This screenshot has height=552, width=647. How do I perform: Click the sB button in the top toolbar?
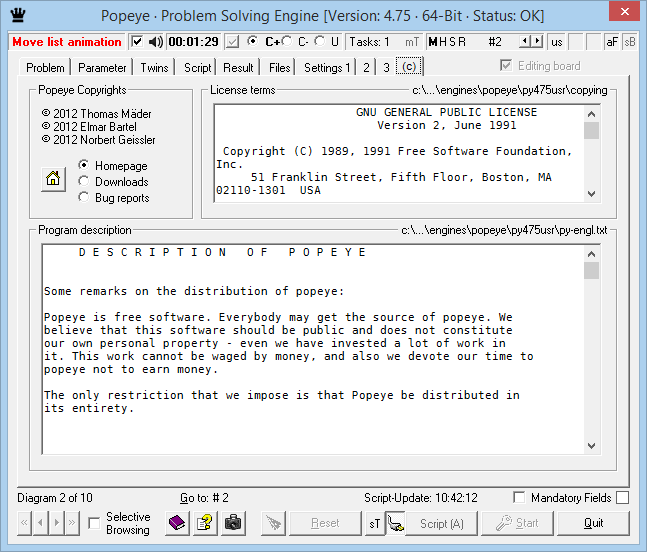tap(630, 42)
